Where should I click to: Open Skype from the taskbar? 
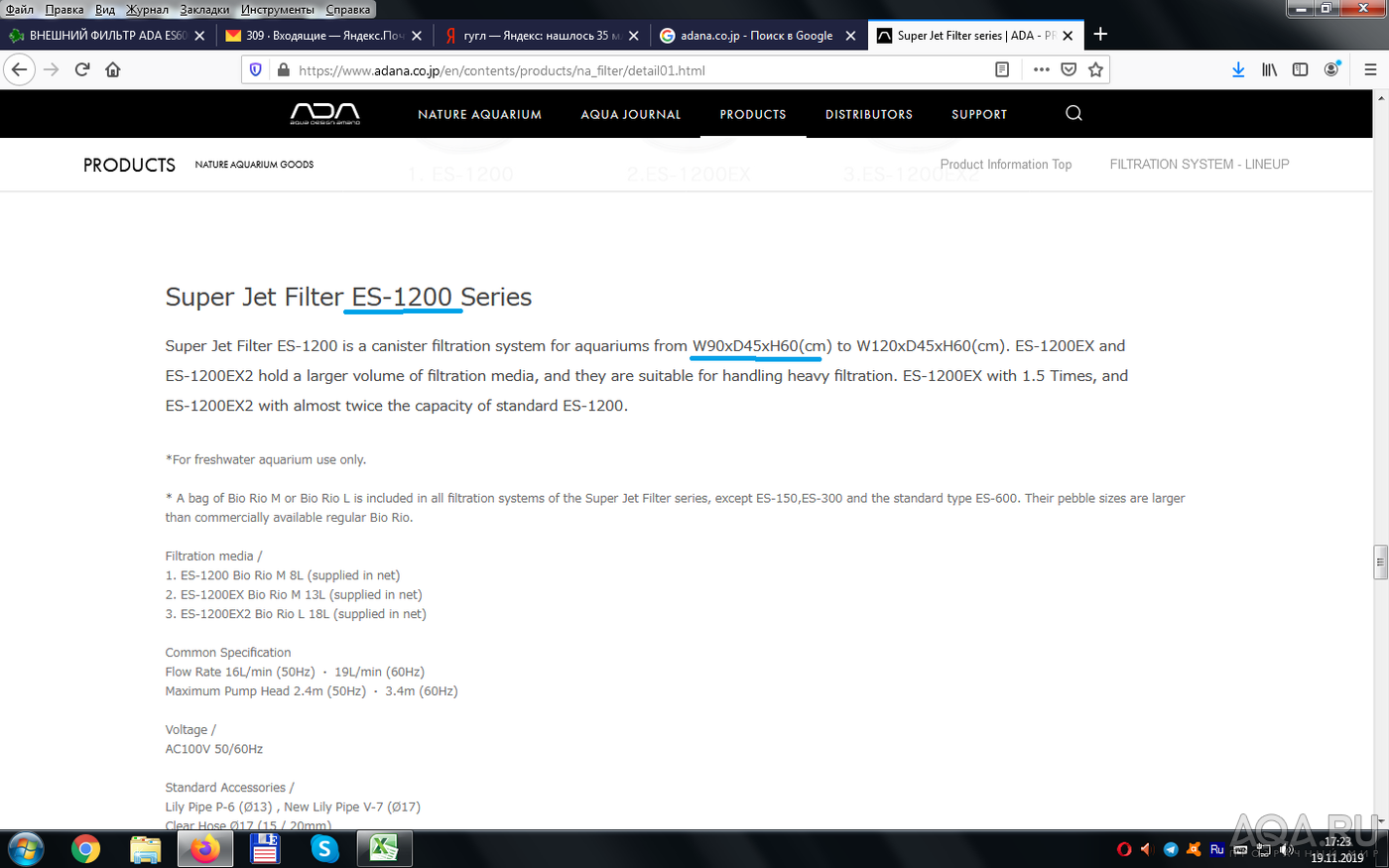point(324,849)
